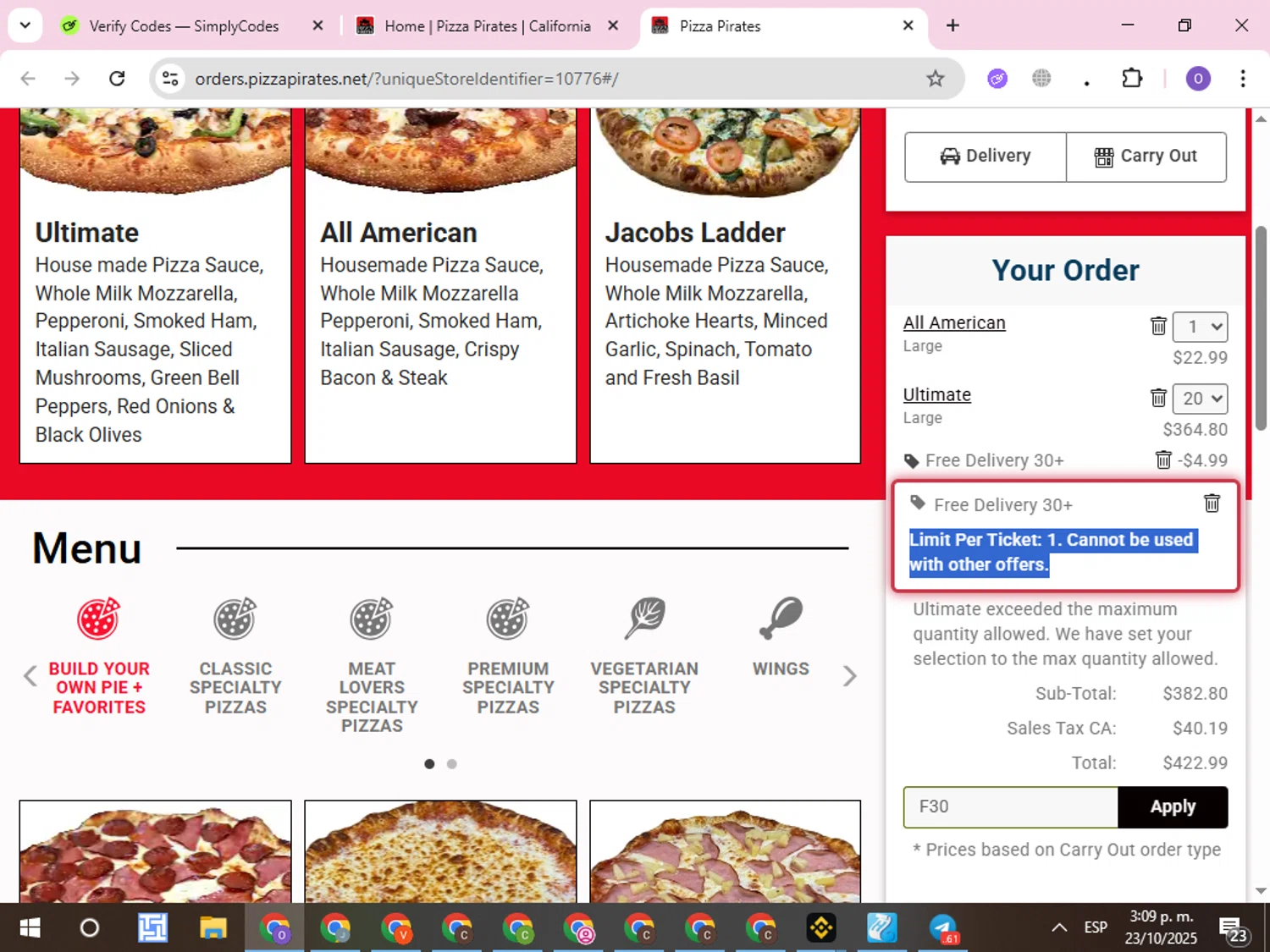Change the Ultimate quantity dropdown showing 20
The width and height of the screenshot is (1270, 952).
coord(1201,399)
